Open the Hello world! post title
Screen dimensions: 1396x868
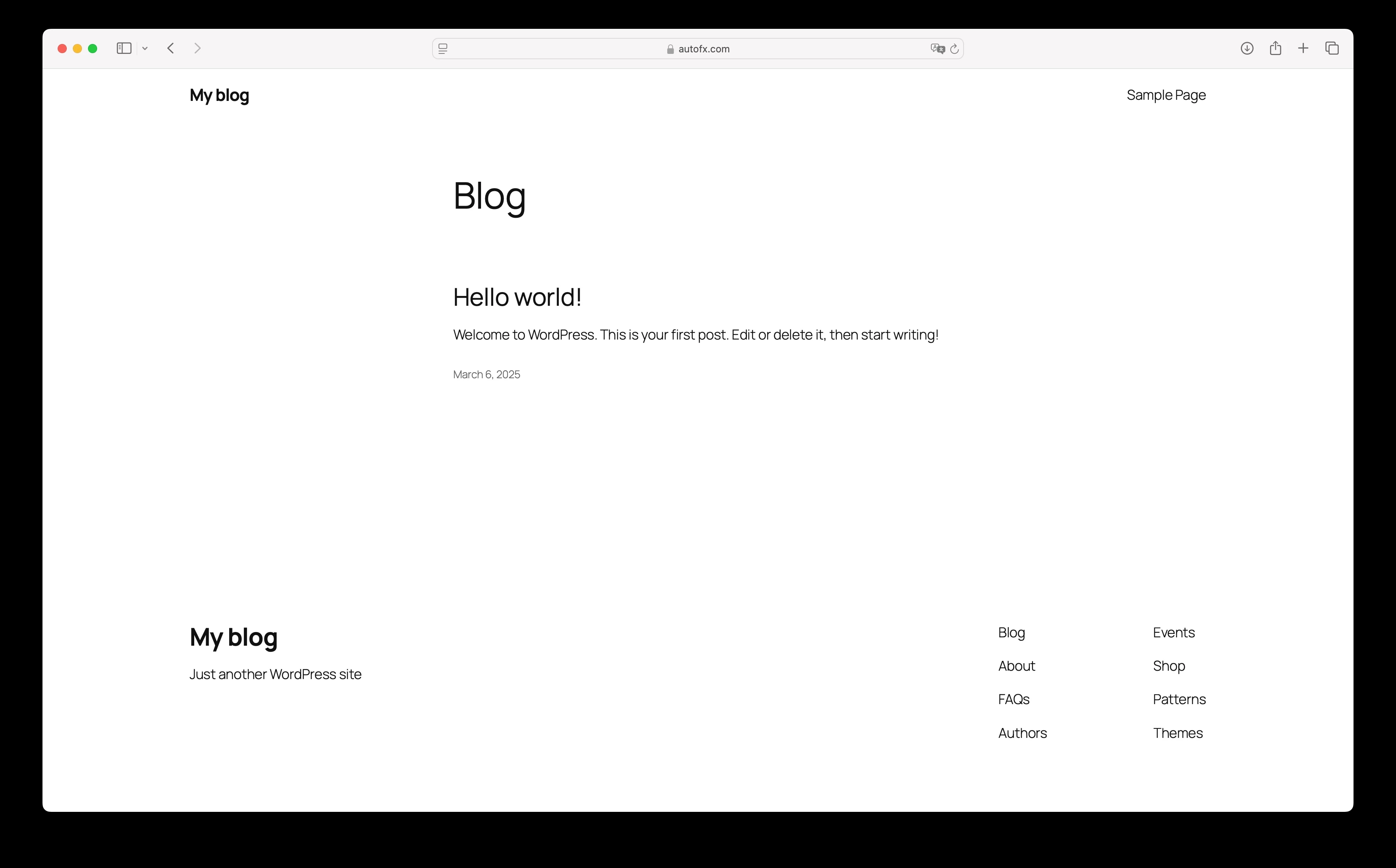click(517, 297)
